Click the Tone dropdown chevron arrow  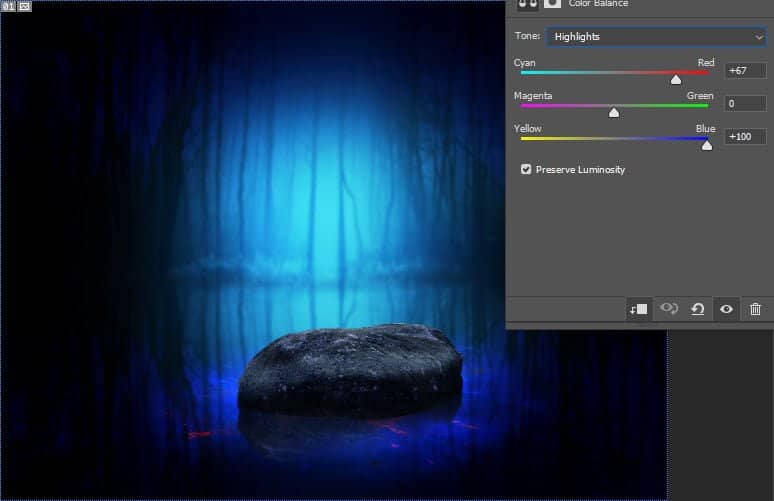(759, 37)
